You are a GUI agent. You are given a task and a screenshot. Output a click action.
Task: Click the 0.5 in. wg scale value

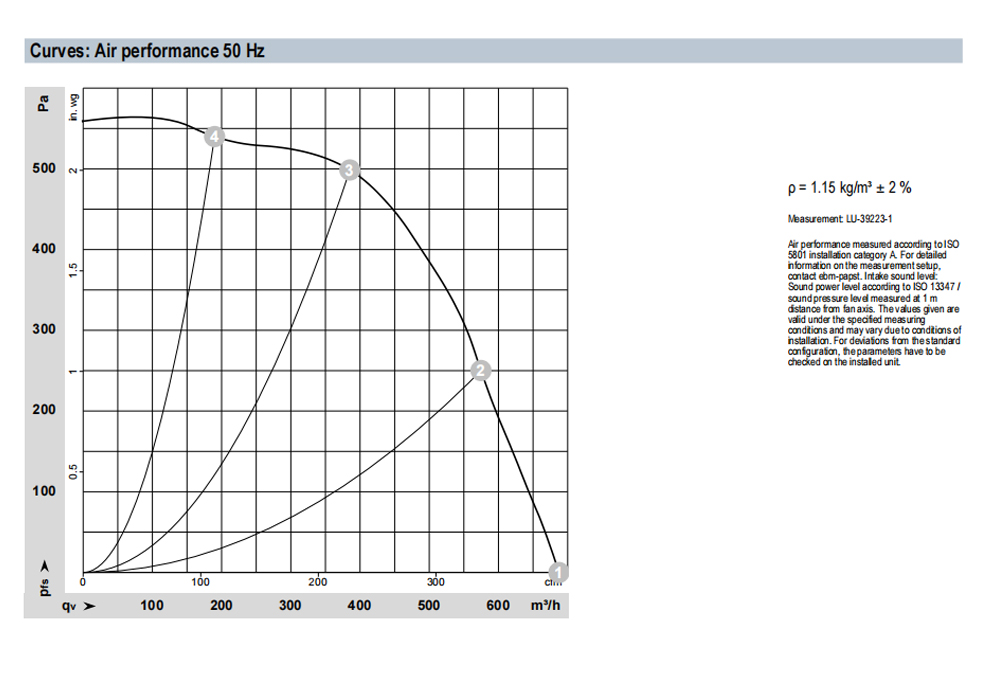tap(74, 472)
